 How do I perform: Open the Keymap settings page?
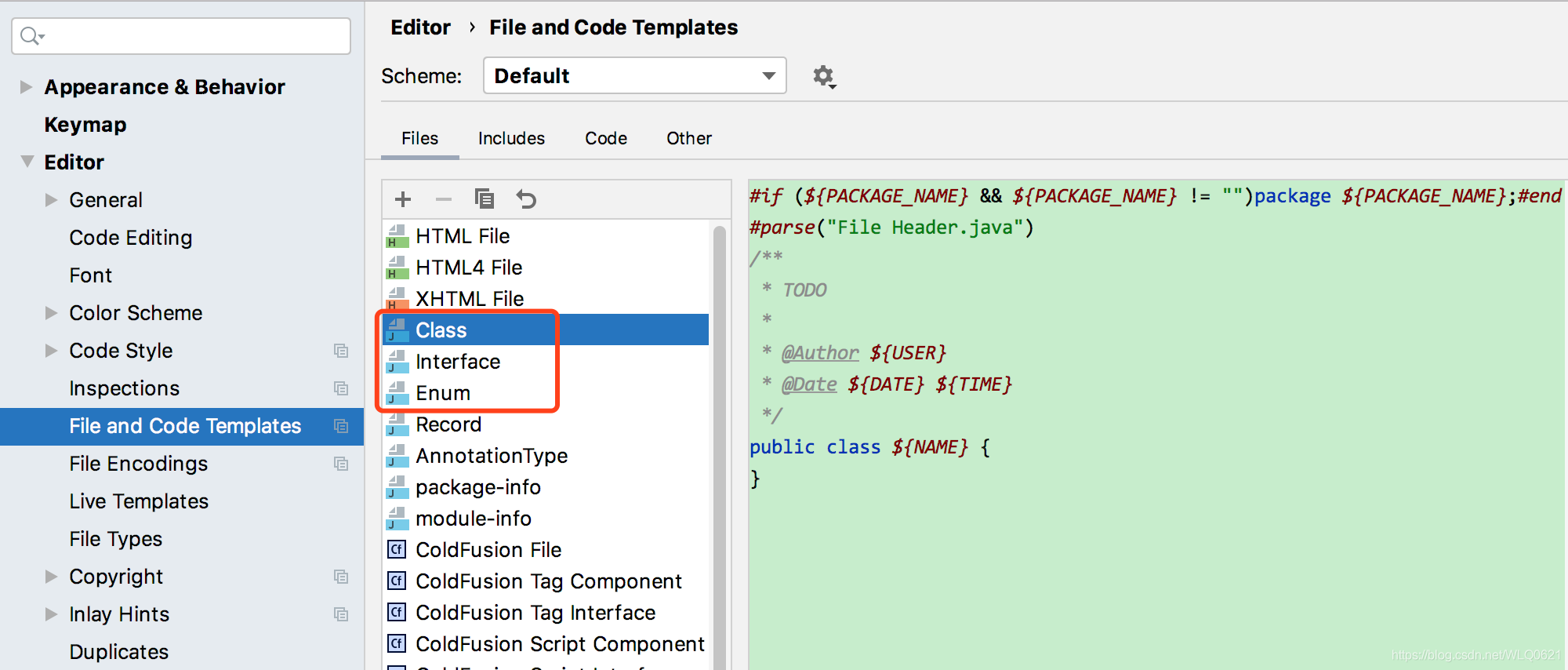85,125
